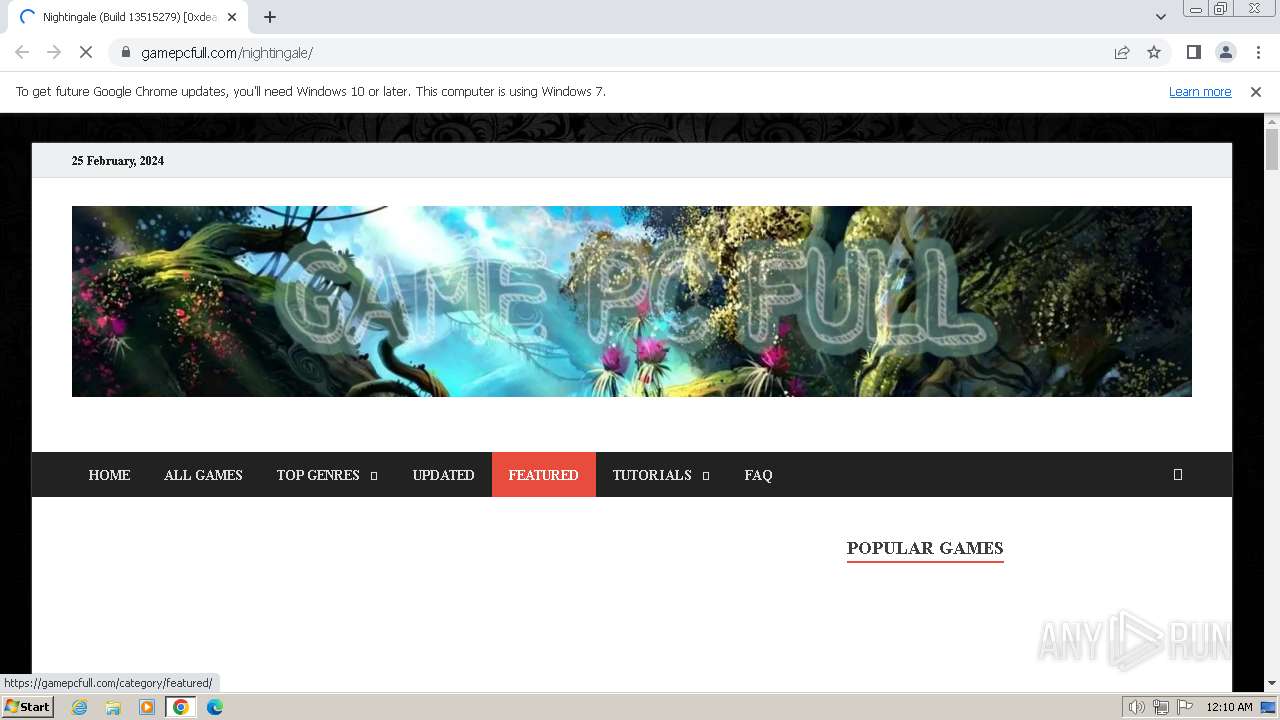Open the Windows Start menu
The width and height of the screenshot is (1280, 720).
(x=27, y=707)
